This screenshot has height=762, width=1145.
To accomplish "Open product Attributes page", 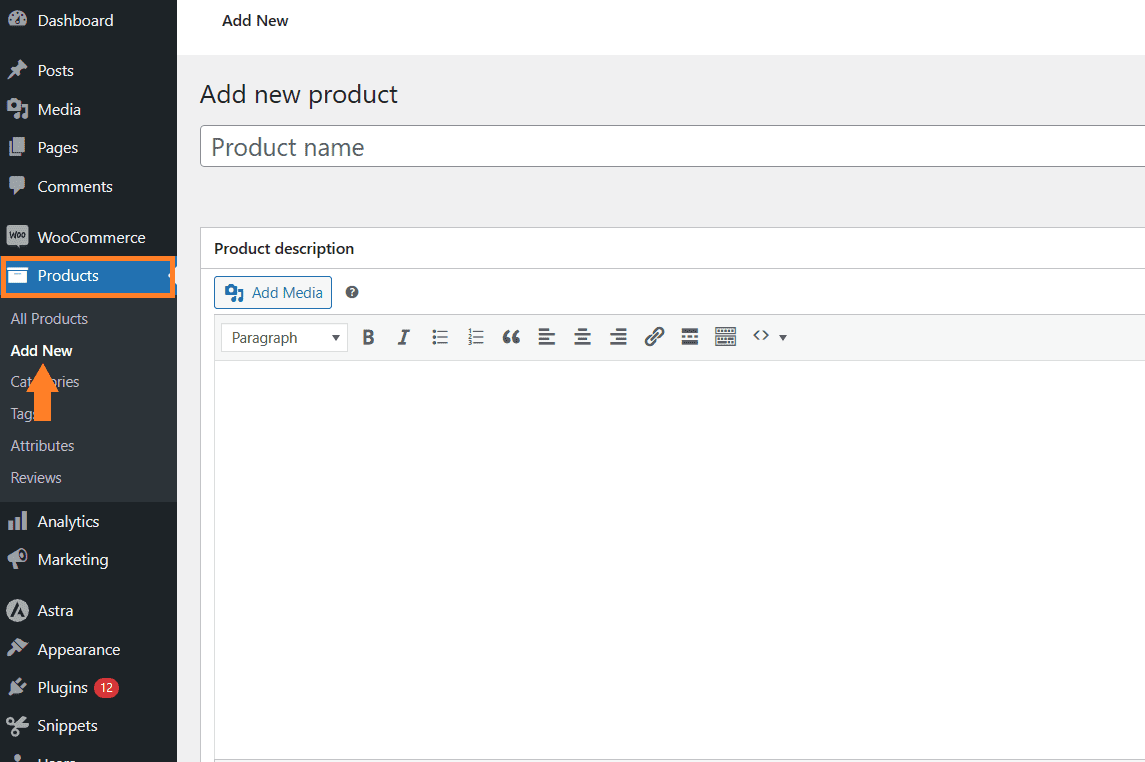I will (x=42, y=446).
